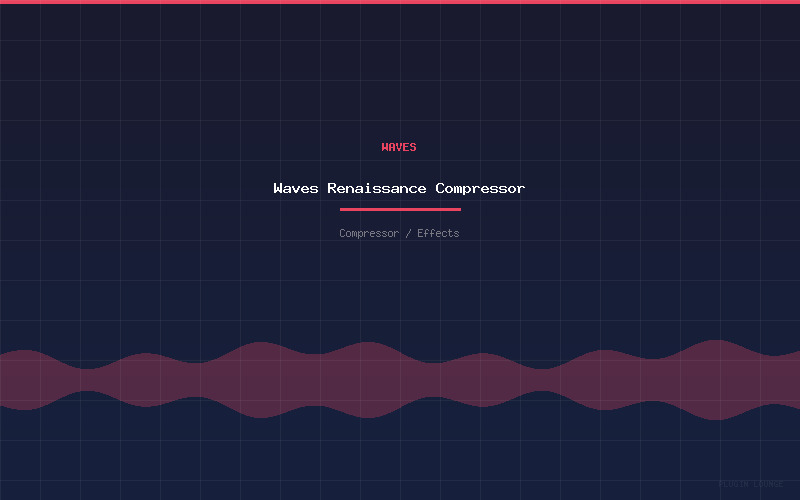This screenshot has height=500, width=800.
Task: Click the Compressor / Effects subtitle
Action: 399,233
